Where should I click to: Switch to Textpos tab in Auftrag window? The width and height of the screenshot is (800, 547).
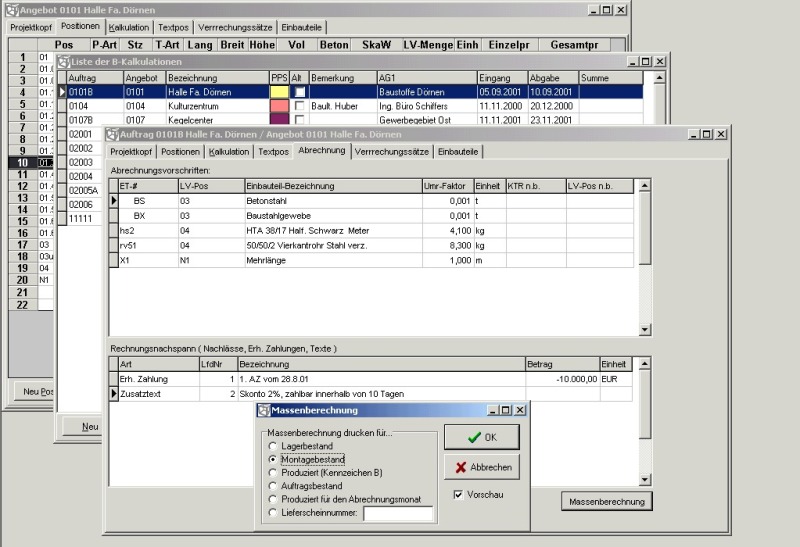(273, 152)
